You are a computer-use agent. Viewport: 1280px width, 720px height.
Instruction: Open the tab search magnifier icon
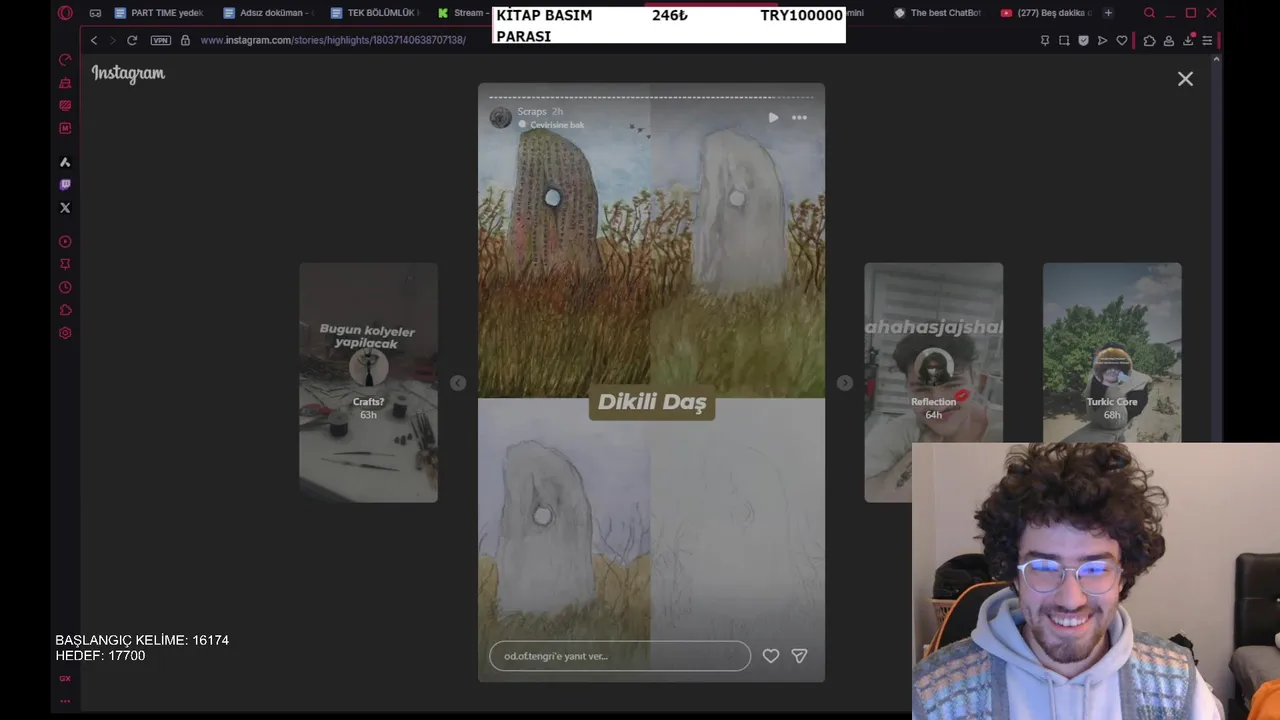point(1149,13)
